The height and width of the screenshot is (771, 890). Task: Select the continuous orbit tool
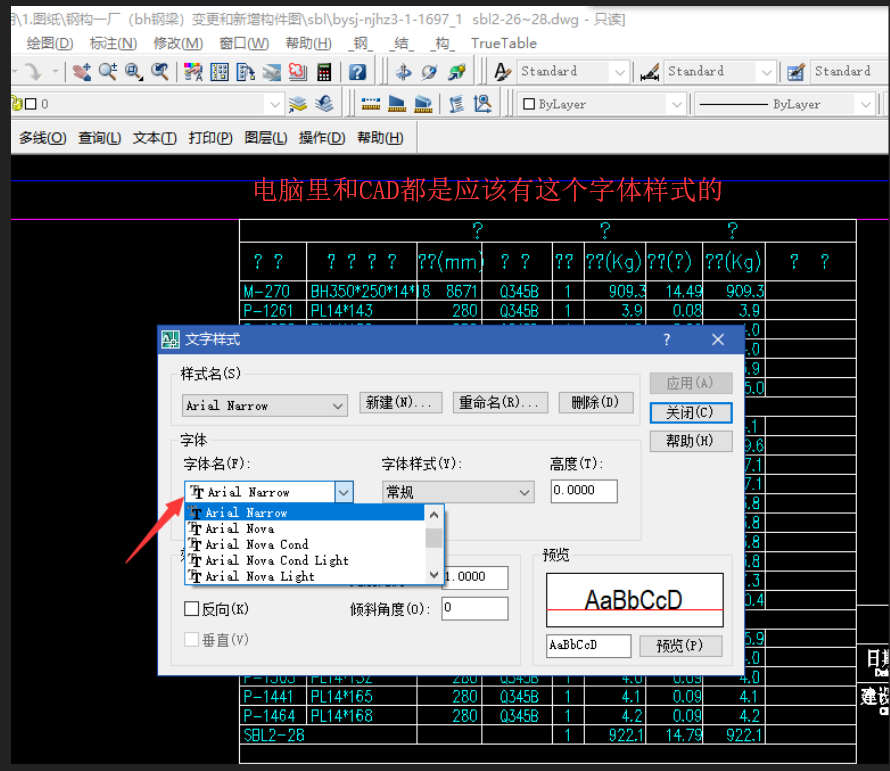point(456,72)
